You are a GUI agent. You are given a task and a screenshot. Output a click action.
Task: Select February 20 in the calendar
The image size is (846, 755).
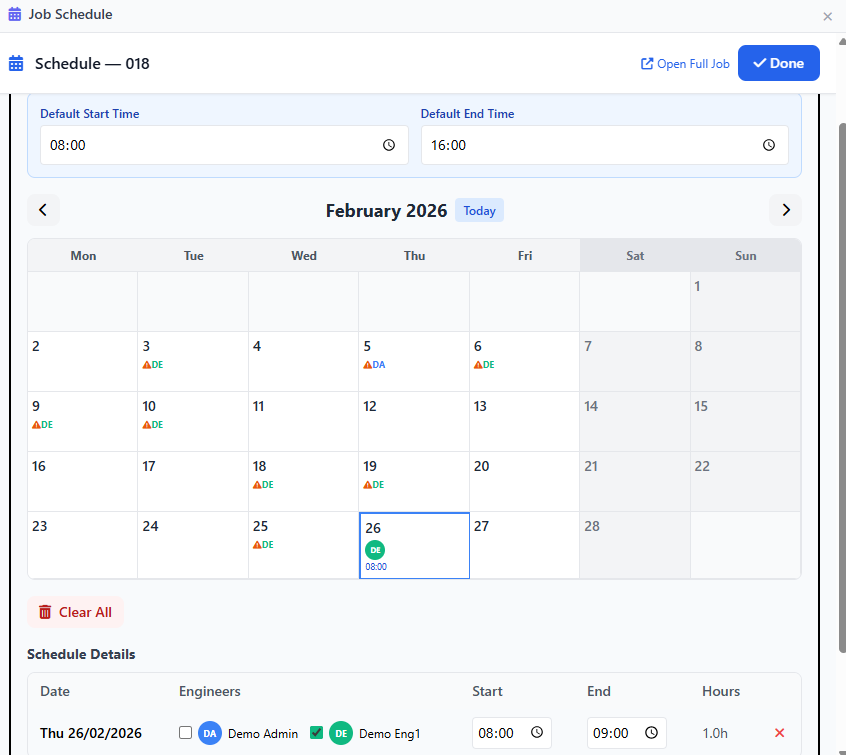524,481
